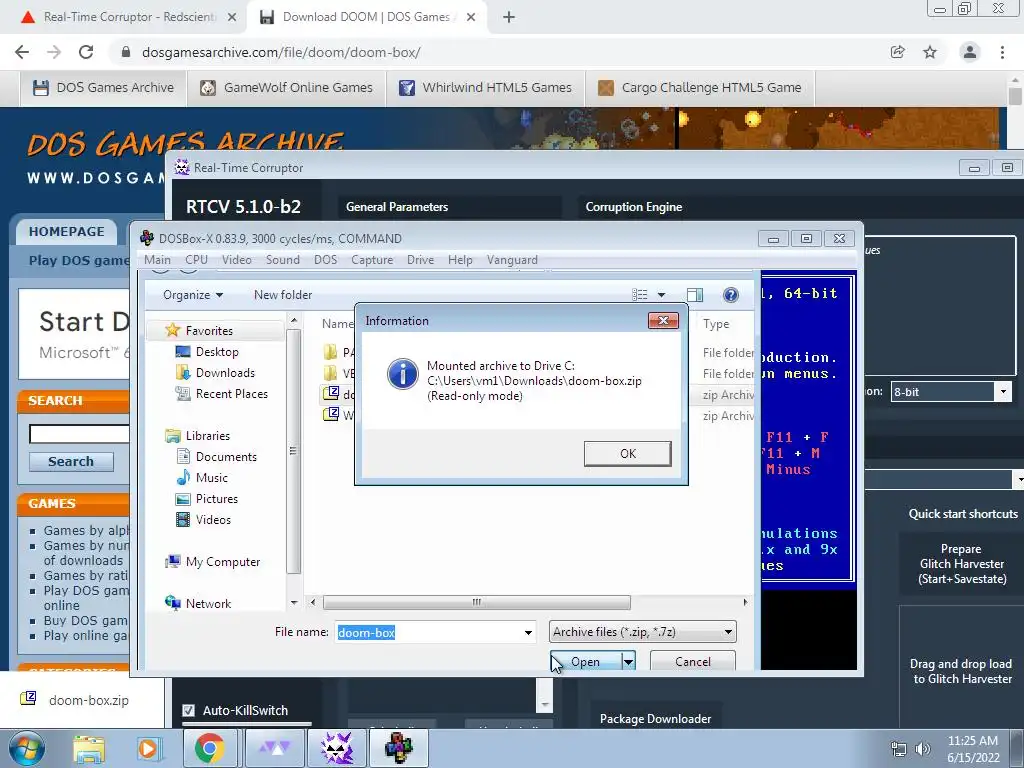Select Documents library
Image resolution: width=1024 pixels, height=768 pixels.
click(226, 456)
